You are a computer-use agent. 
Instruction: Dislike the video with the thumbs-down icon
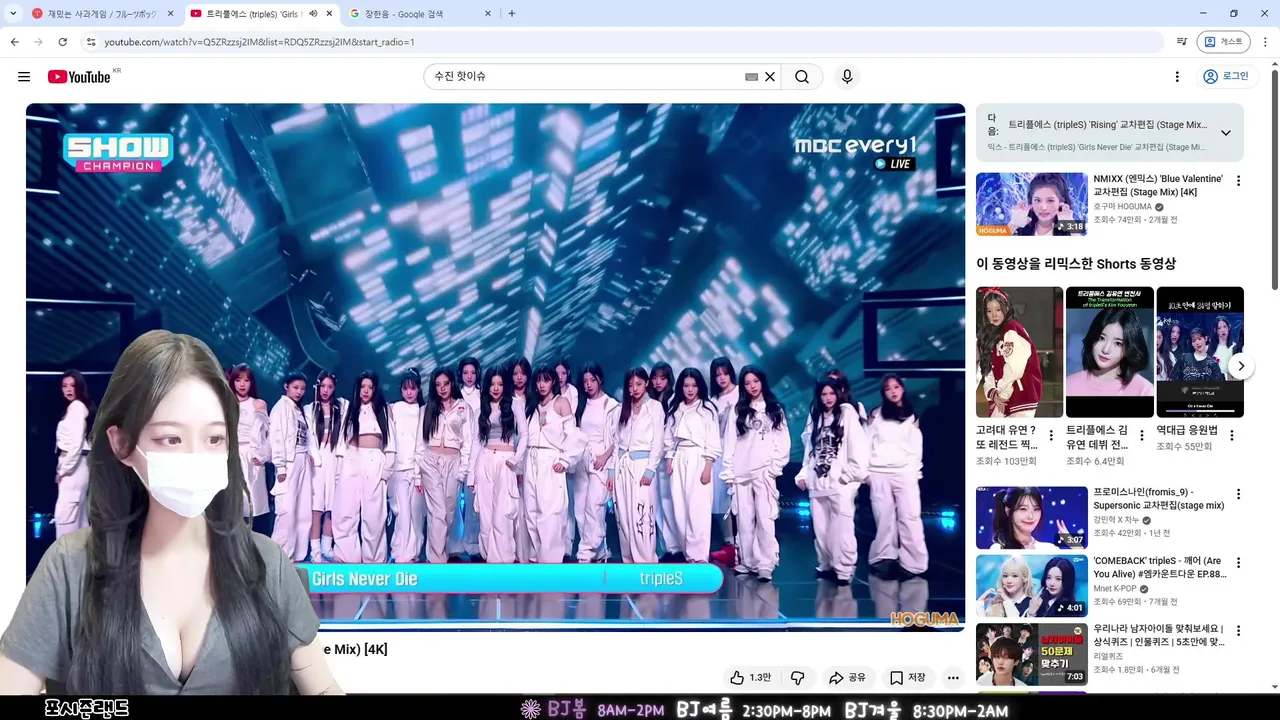click(x=797, y=678)
